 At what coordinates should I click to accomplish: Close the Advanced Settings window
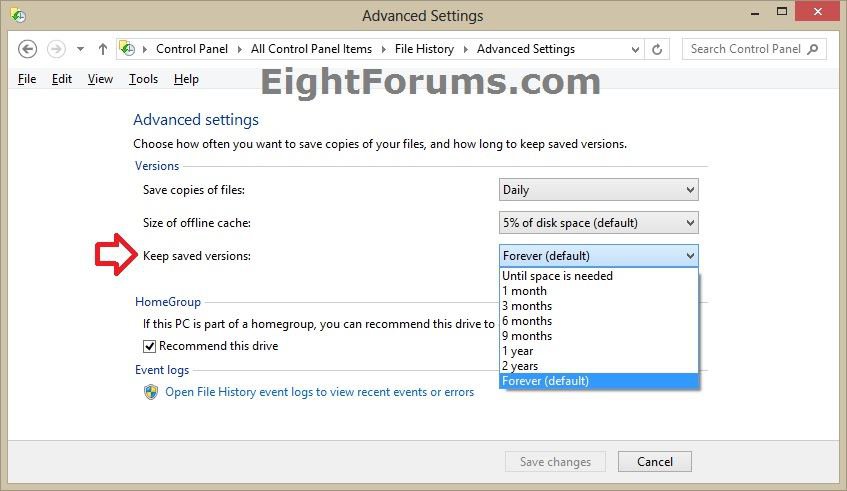(817, 12)
